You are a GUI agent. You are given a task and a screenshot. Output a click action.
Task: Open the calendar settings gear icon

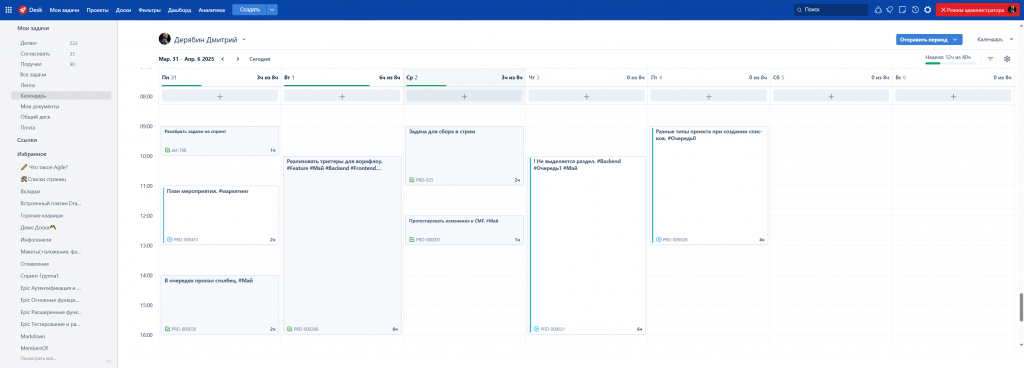[x=1007, y=59]
